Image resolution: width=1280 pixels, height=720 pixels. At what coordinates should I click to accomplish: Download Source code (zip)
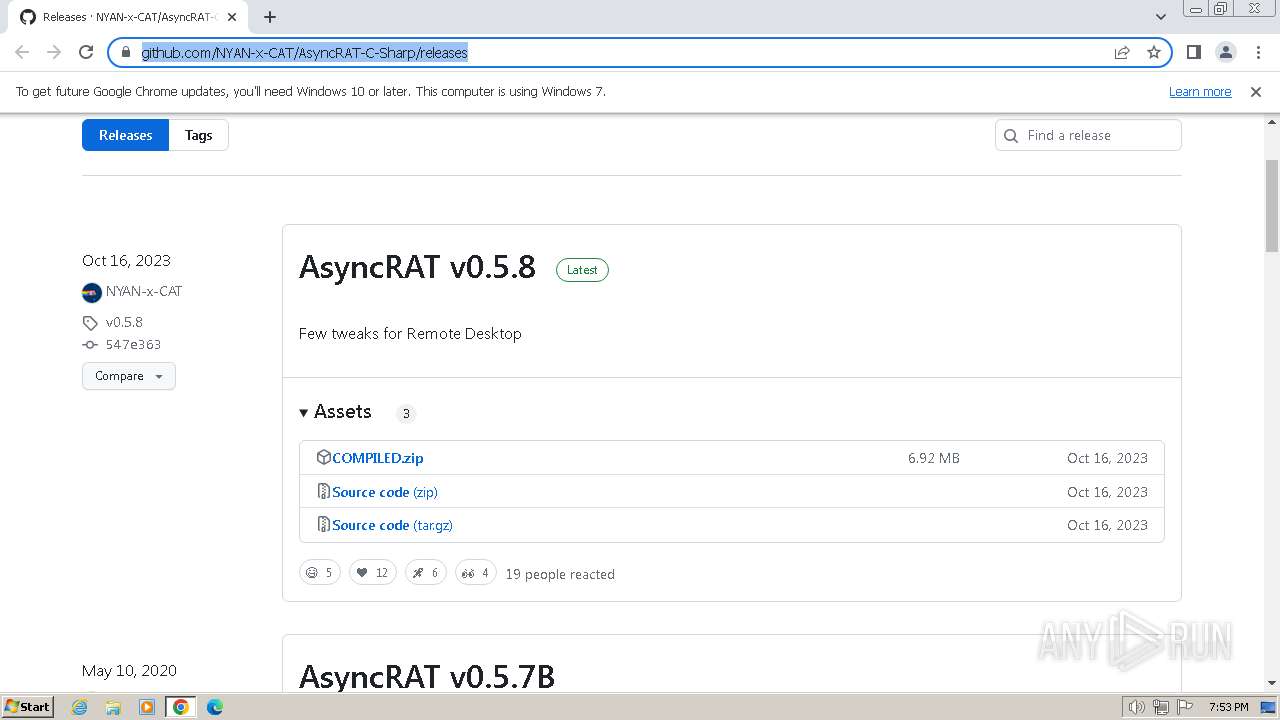(x=385, y=492)
